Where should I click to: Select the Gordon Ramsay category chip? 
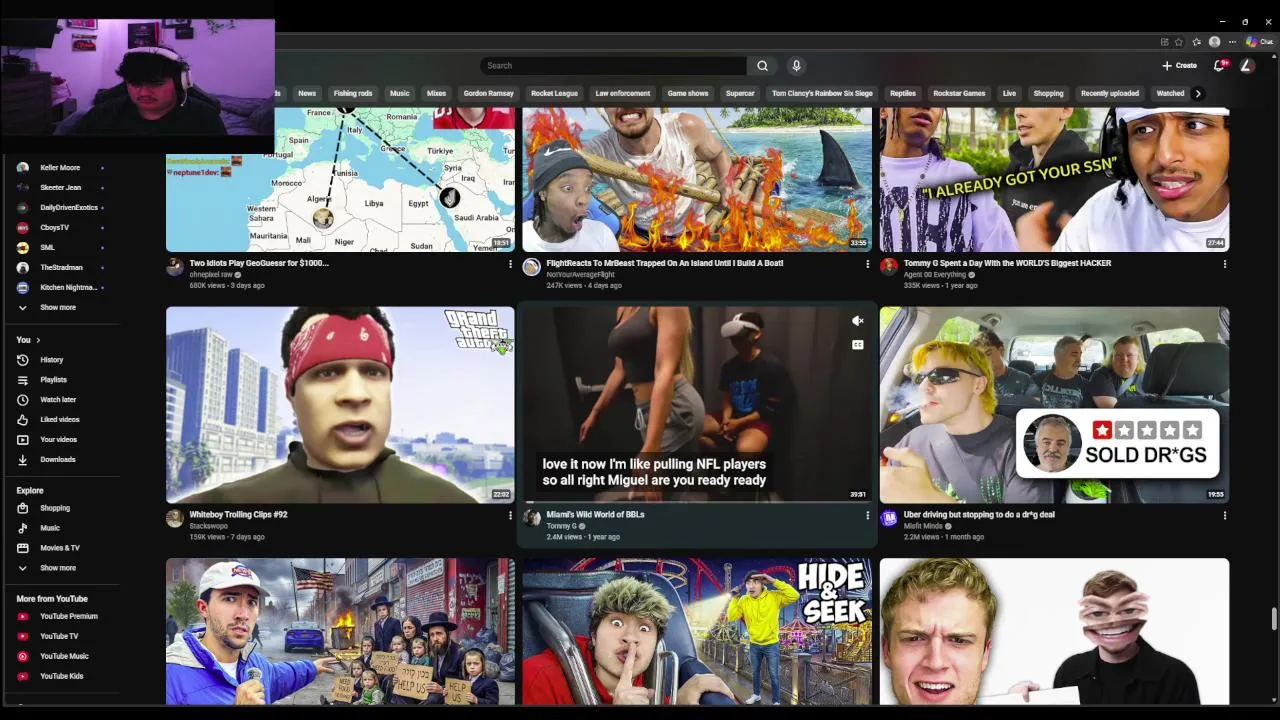488,93
